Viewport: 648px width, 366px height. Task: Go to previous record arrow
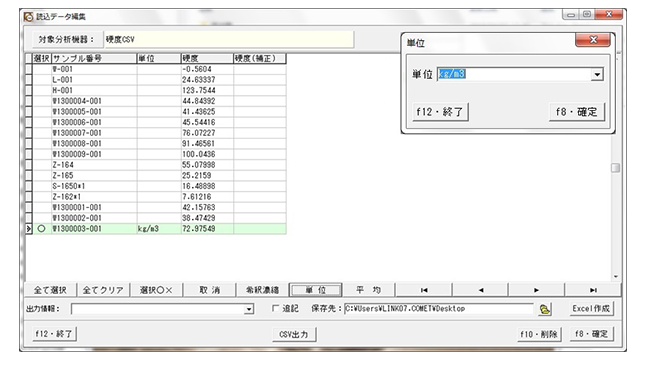click(481, 290)
